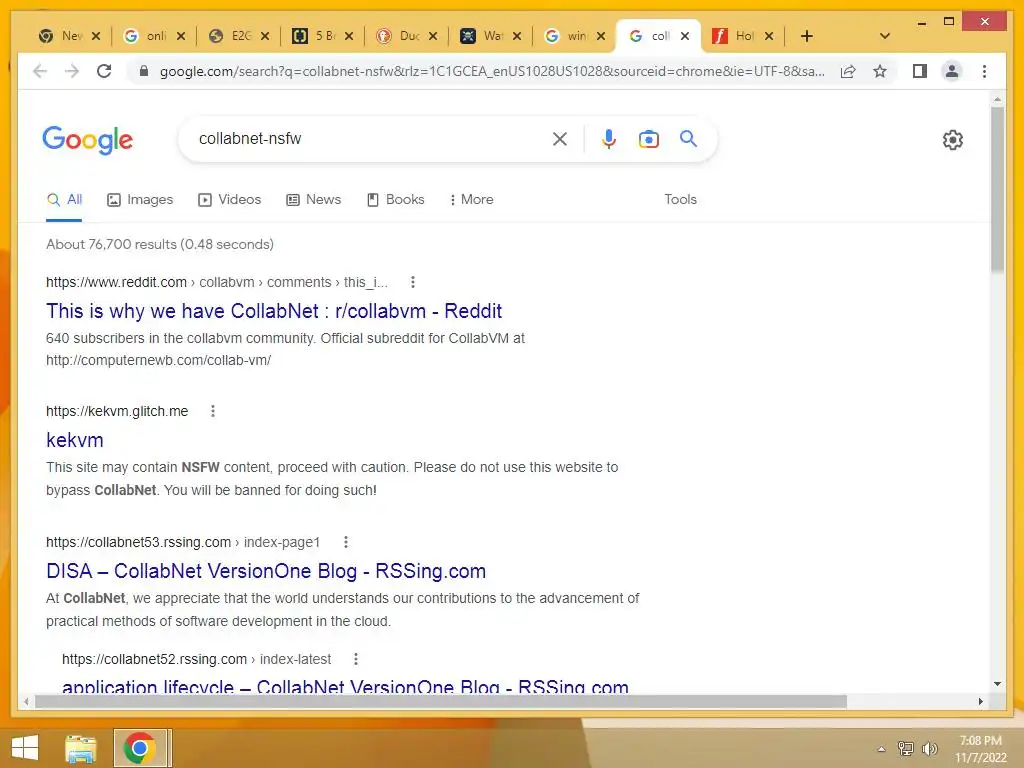Expand the tab search dropdown
The width and height of the screenshot is (1024, 768).
click(885, 36)
